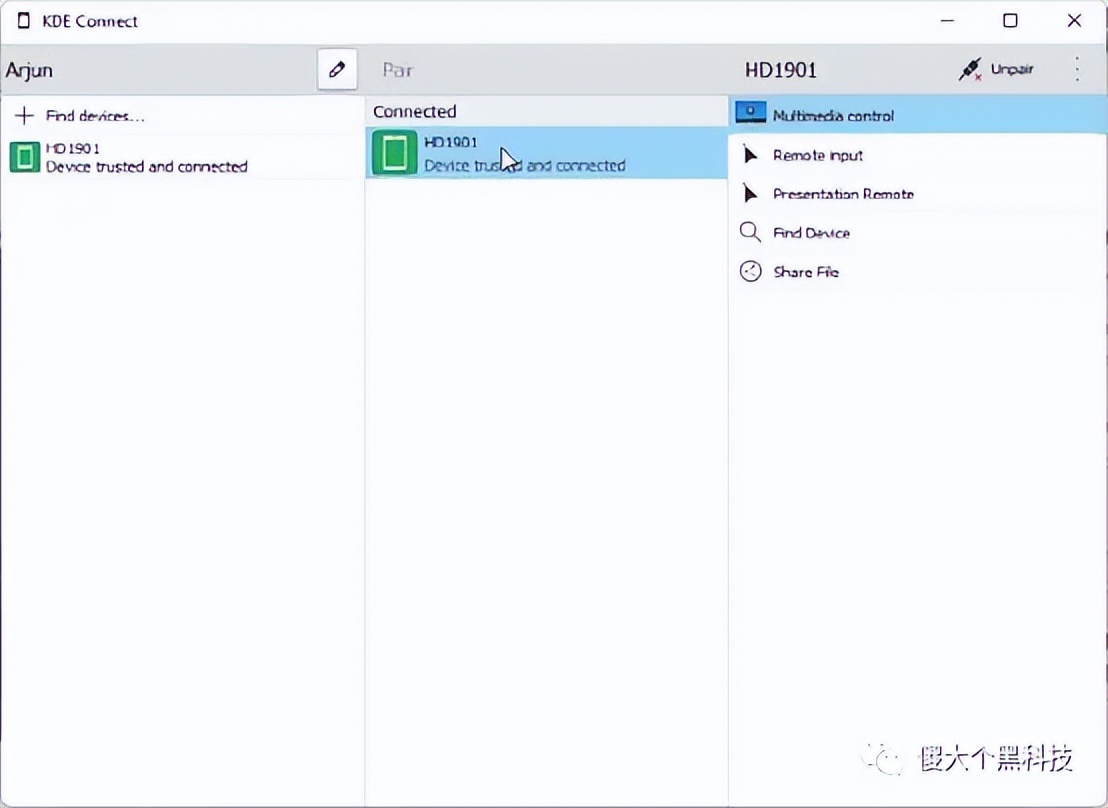Click Find devices... text in sidebar
The height and width of the screenshot is (808, 1108).
(95, 116)
